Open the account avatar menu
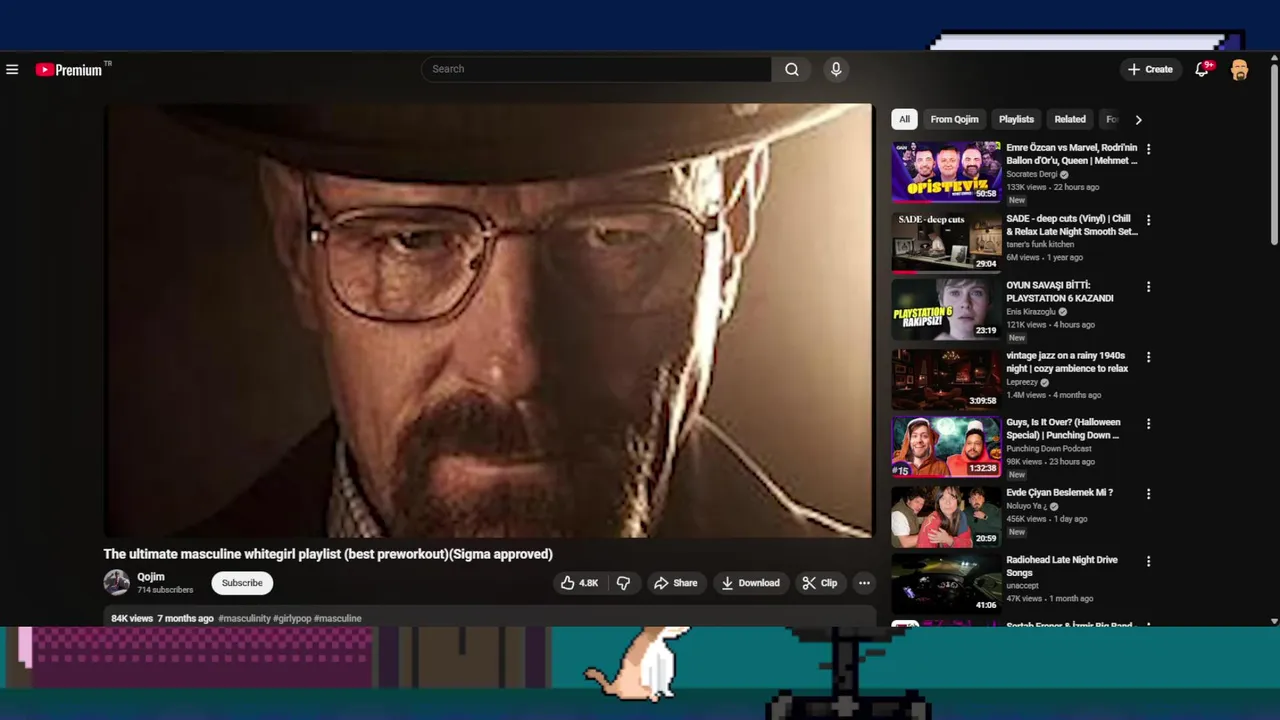The image size is (1280, 720). [x=1239, y=69]
